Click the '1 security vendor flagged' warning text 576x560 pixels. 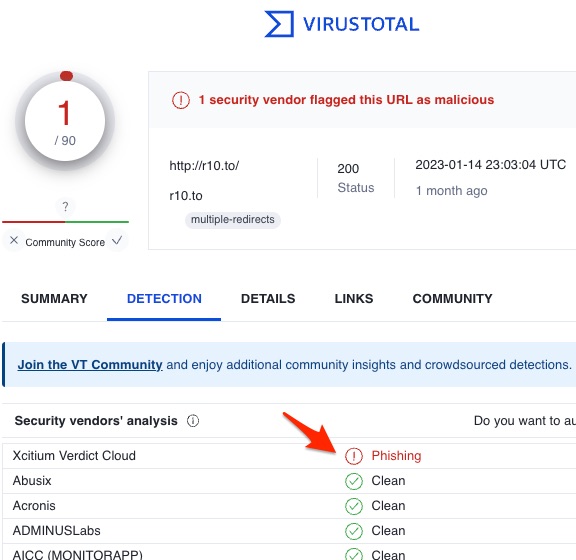(346, 100)
